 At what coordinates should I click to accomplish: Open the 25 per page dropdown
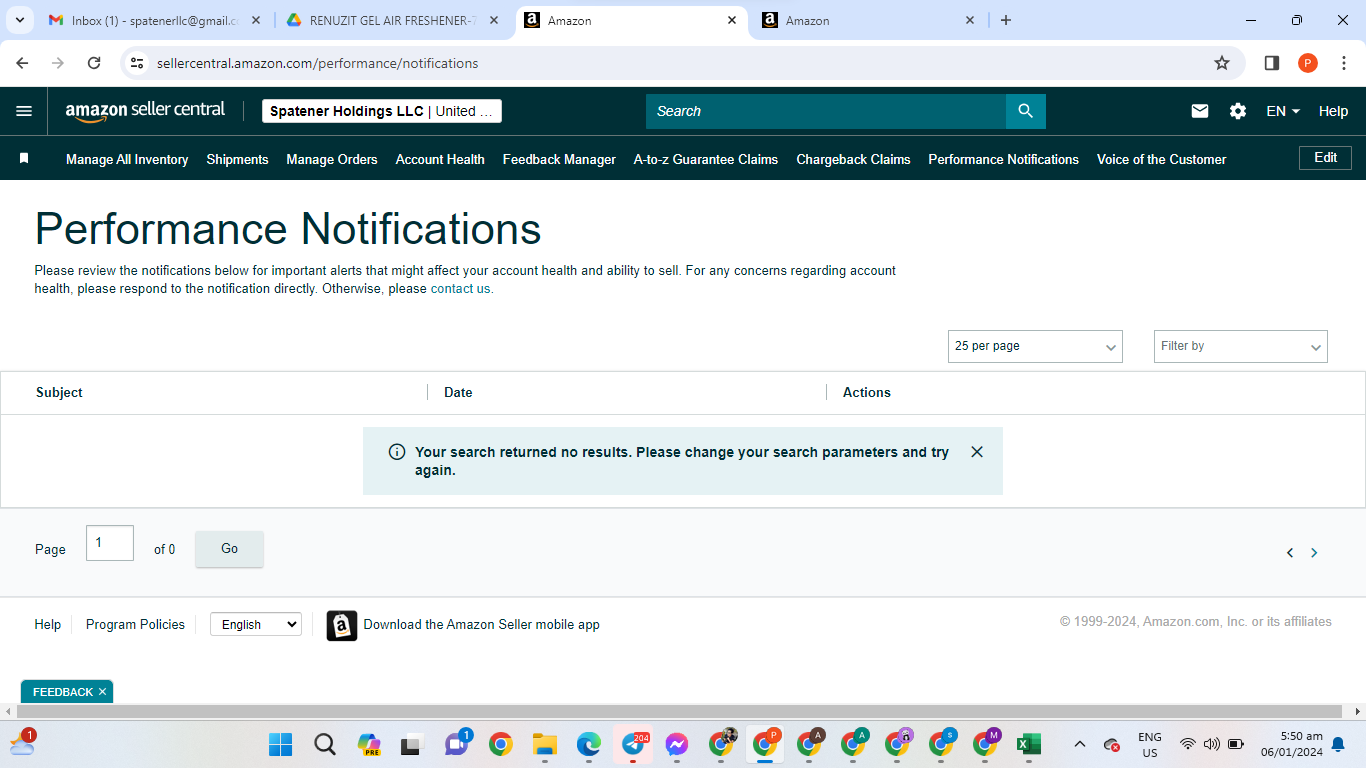click(x=1035, y=346)
